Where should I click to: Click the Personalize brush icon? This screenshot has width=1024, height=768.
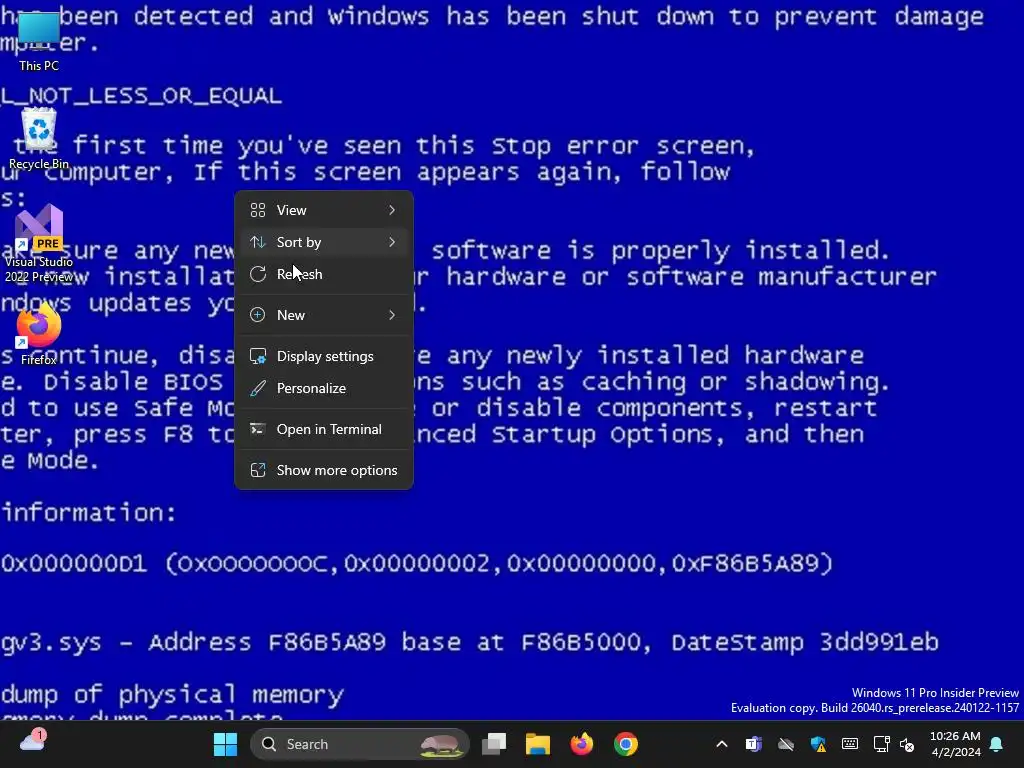point(258,388)
